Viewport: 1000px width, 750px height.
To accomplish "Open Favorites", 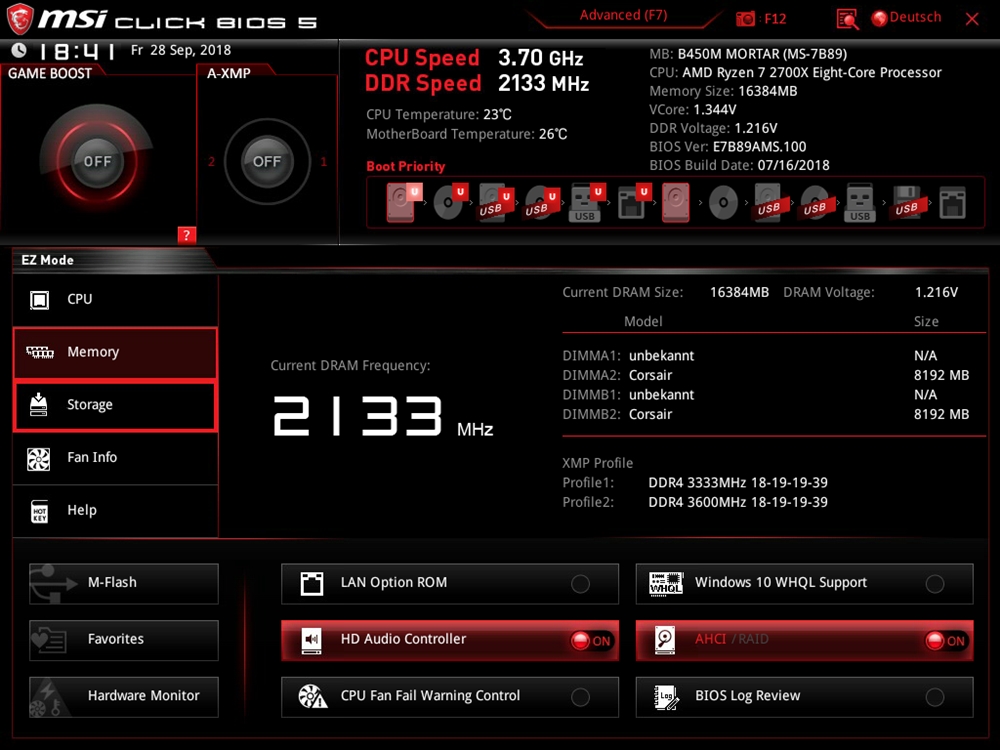I will [x=124, y=640].
